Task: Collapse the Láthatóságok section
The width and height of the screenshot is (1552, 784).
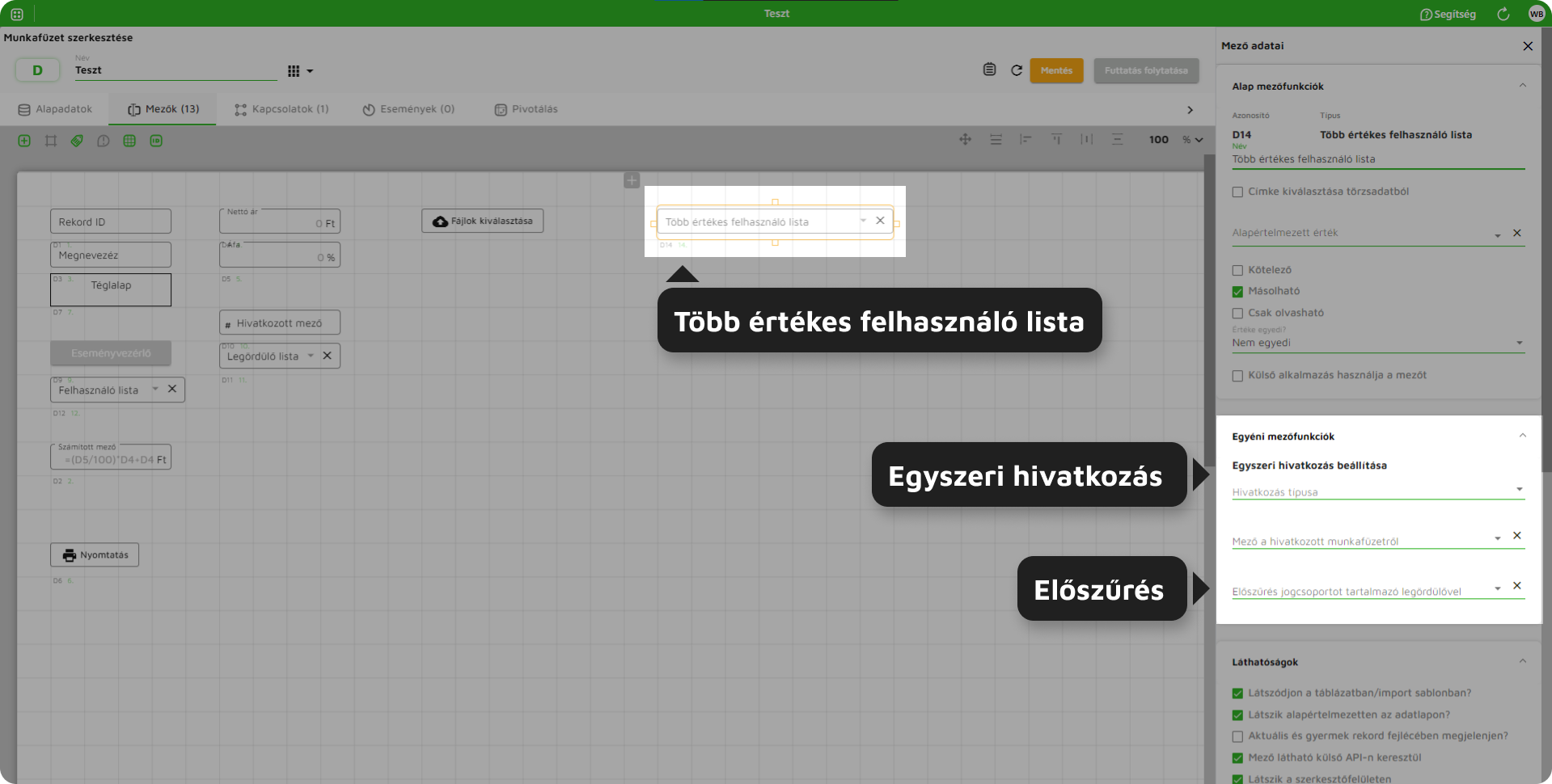Action: click(1522, 661)
